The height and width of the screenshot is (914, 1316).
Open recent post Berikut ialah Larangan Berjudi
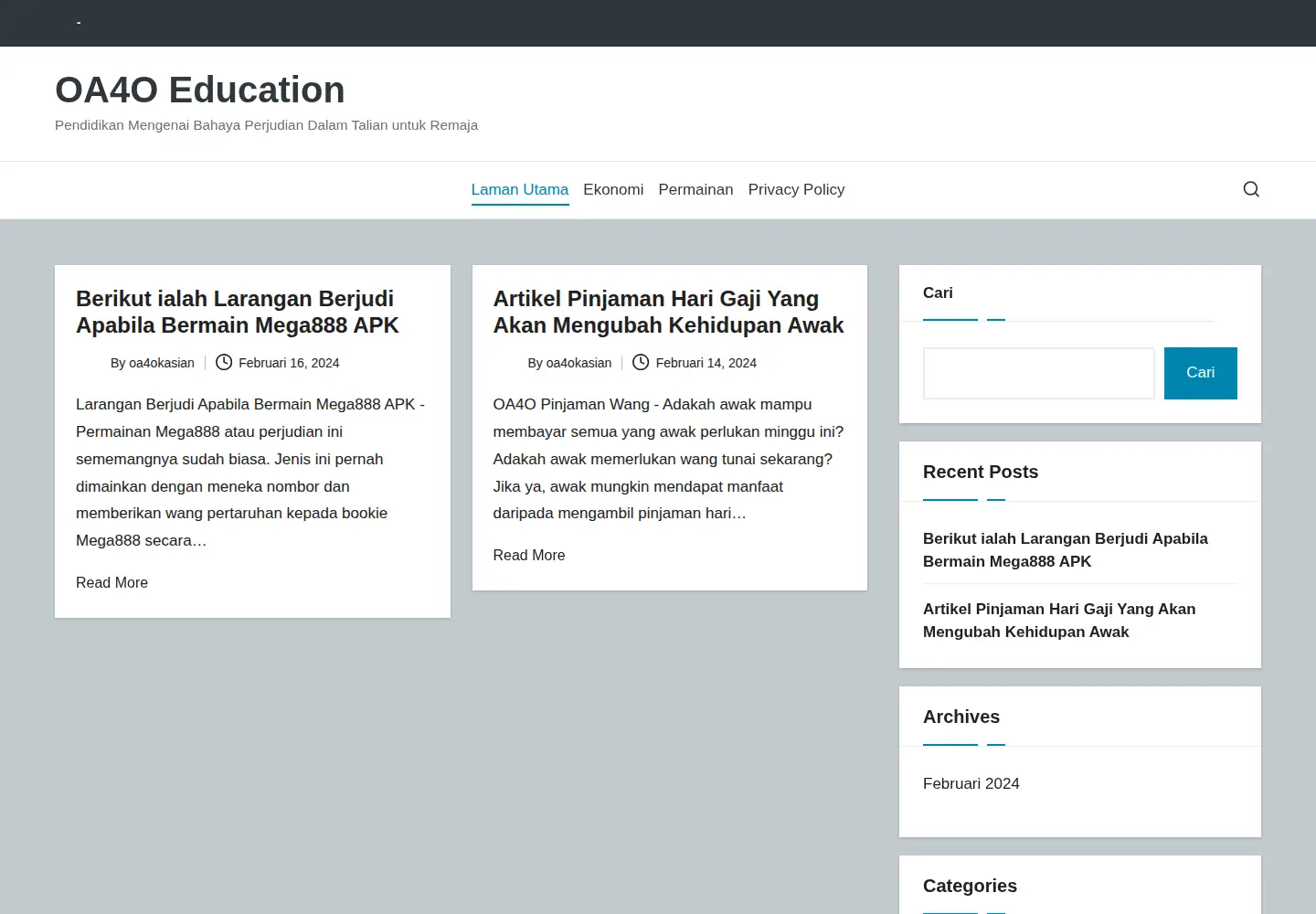[1066, 550]
